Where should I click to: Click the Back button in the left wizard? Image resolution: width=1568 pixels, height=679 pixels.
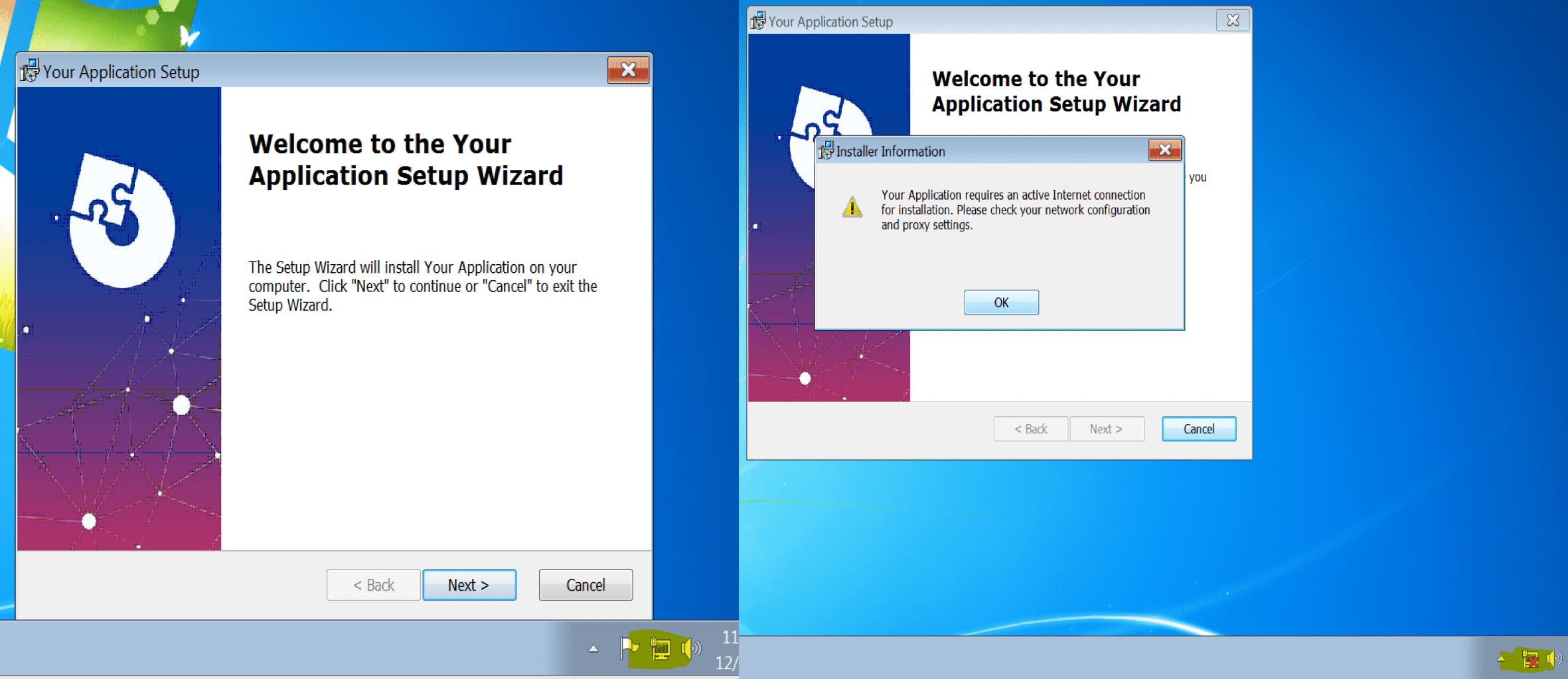point(373,585)
